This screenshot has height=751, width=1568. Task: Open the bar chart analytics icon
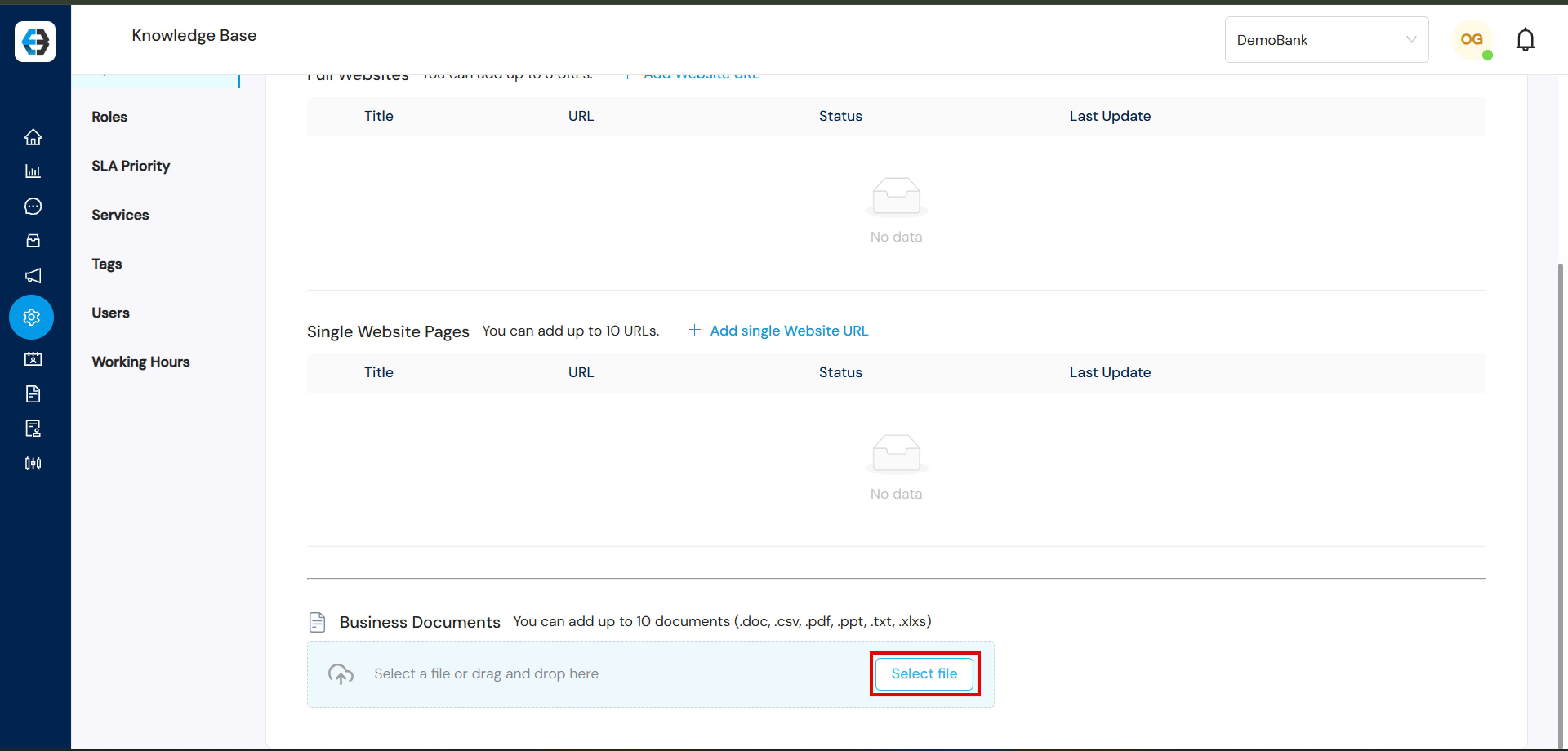pyautogui.click(x=33, y=171)
